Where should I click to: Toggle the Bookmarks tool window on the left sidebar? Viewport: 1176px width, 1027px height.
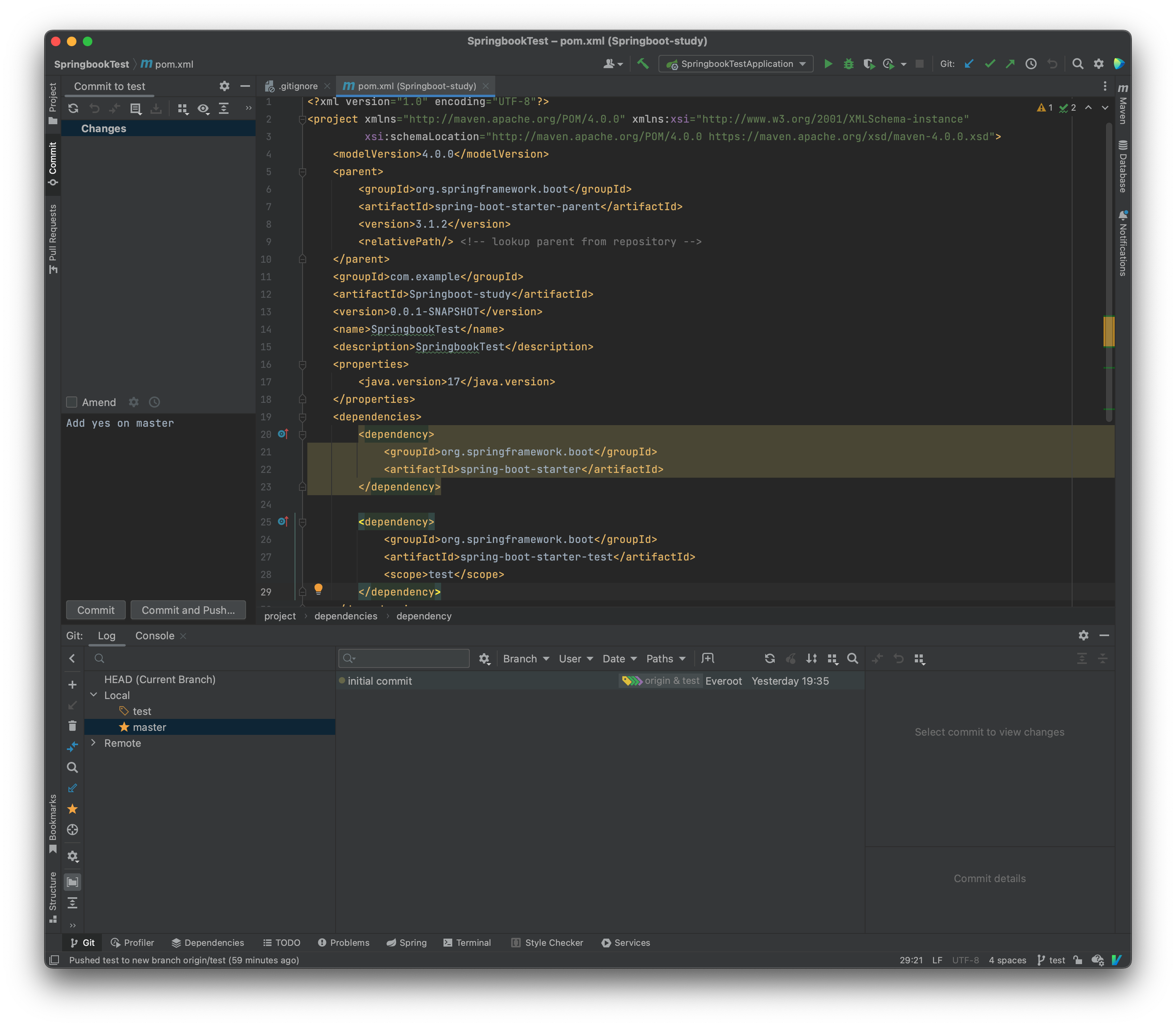pos(53,824)
